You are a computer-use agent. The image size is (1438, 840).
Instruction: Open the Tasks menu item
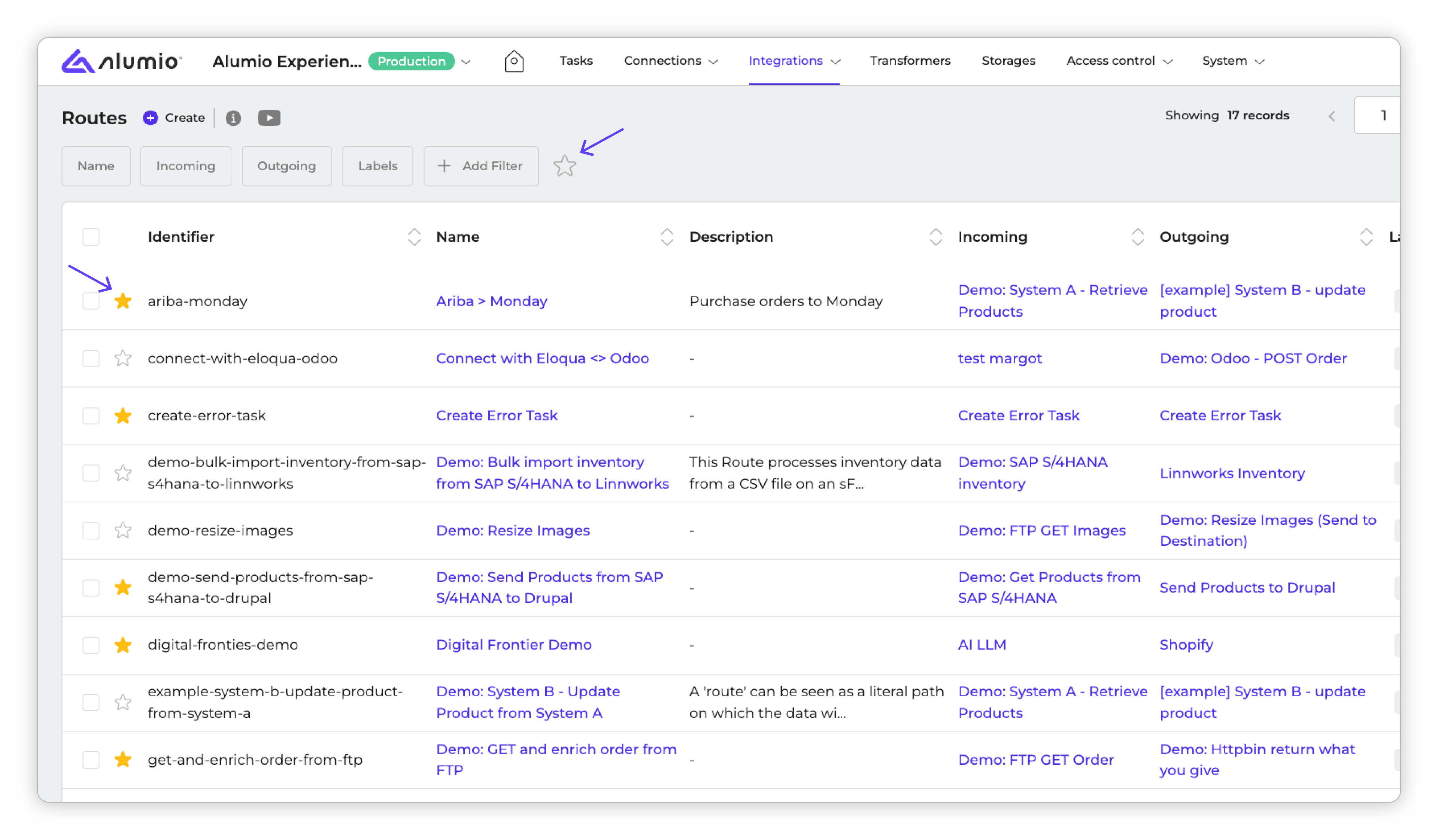tap(575, 61)
